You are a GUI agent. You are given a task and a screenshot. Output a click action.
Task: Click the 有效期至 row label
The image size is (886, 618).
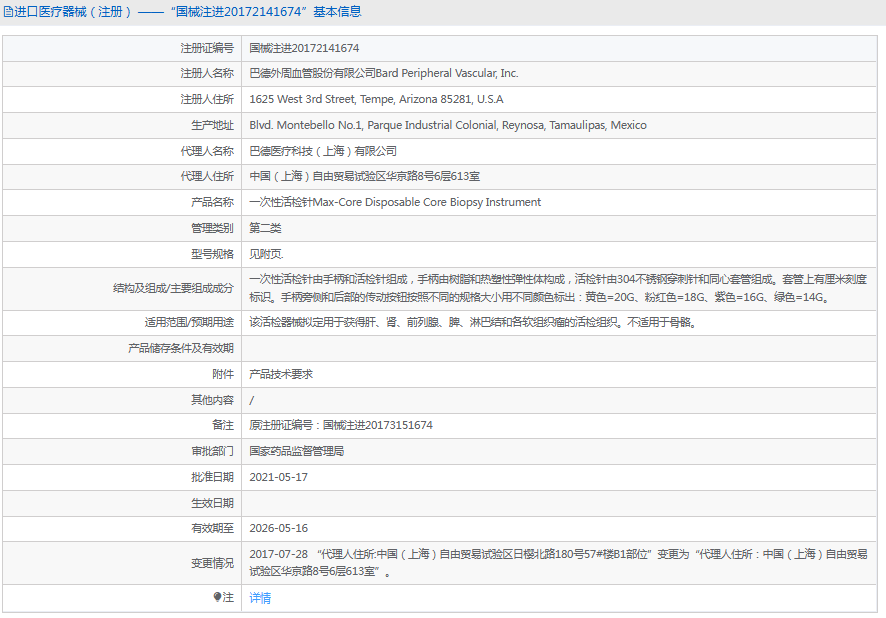point(212,528)
